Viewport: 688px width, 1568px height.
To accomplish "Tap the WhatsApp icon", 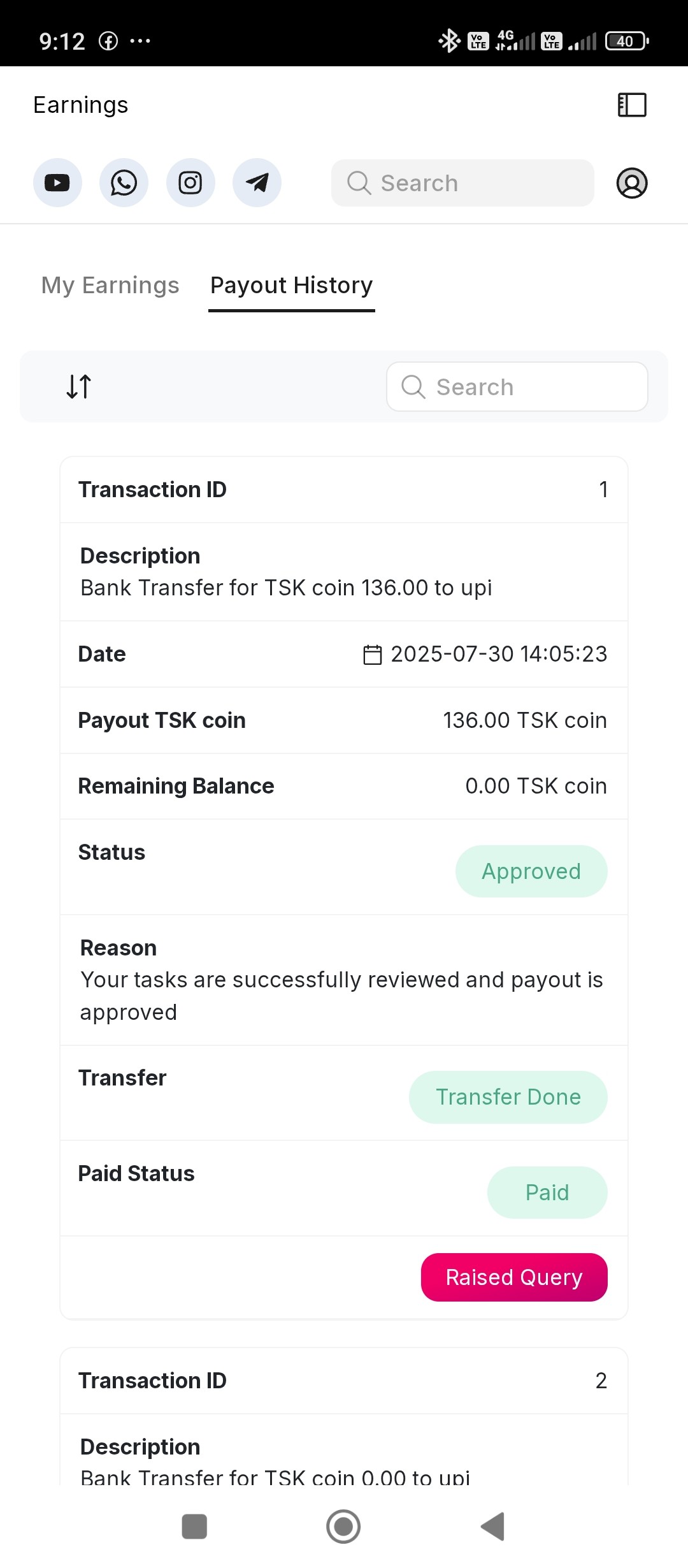I will [124, 183].
